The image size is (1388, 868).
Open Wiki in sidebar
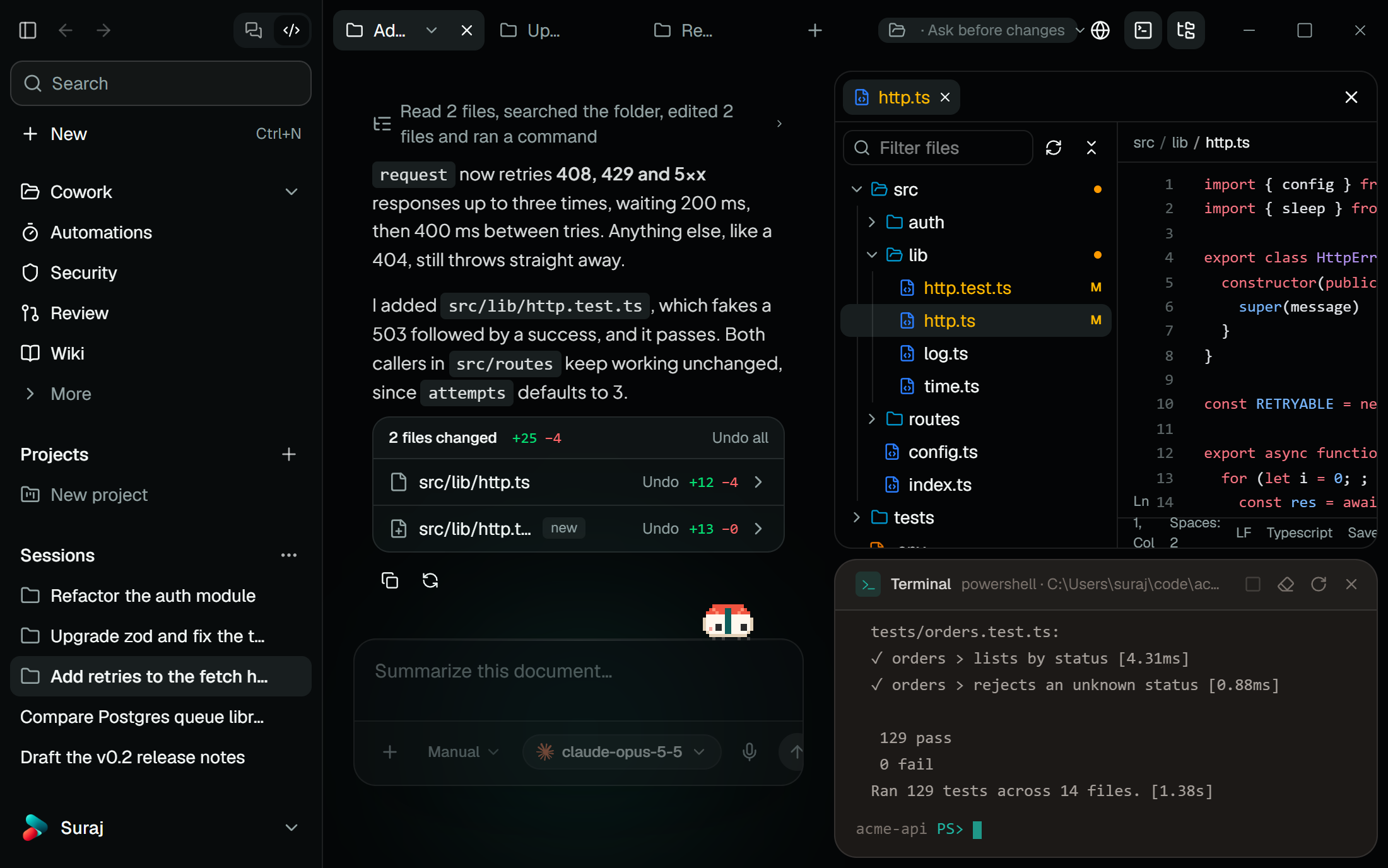pyautogui.click(x=161, y=353)
